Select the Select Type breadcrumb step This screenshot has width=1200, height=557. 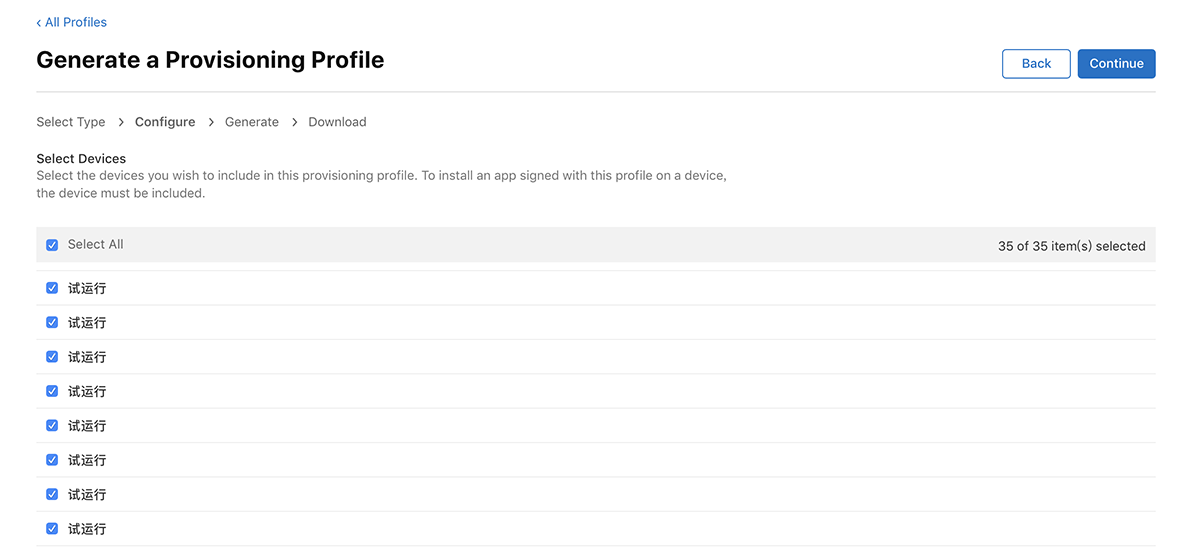[70, 122]
